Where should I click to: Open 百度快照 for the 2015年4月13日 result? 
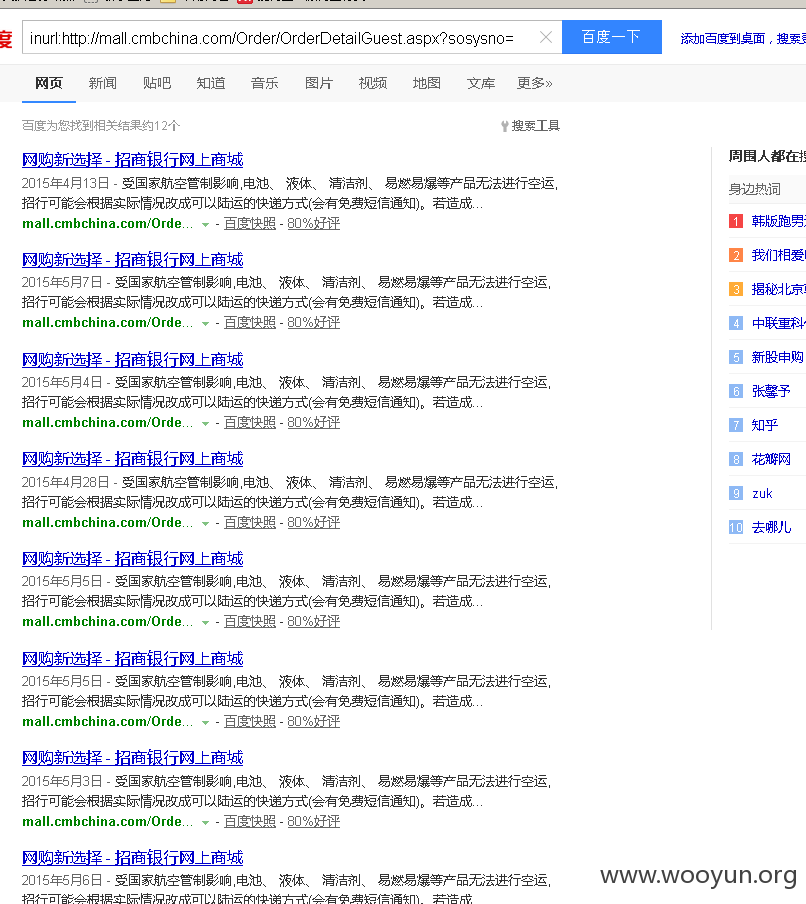(x=250, y=224)
